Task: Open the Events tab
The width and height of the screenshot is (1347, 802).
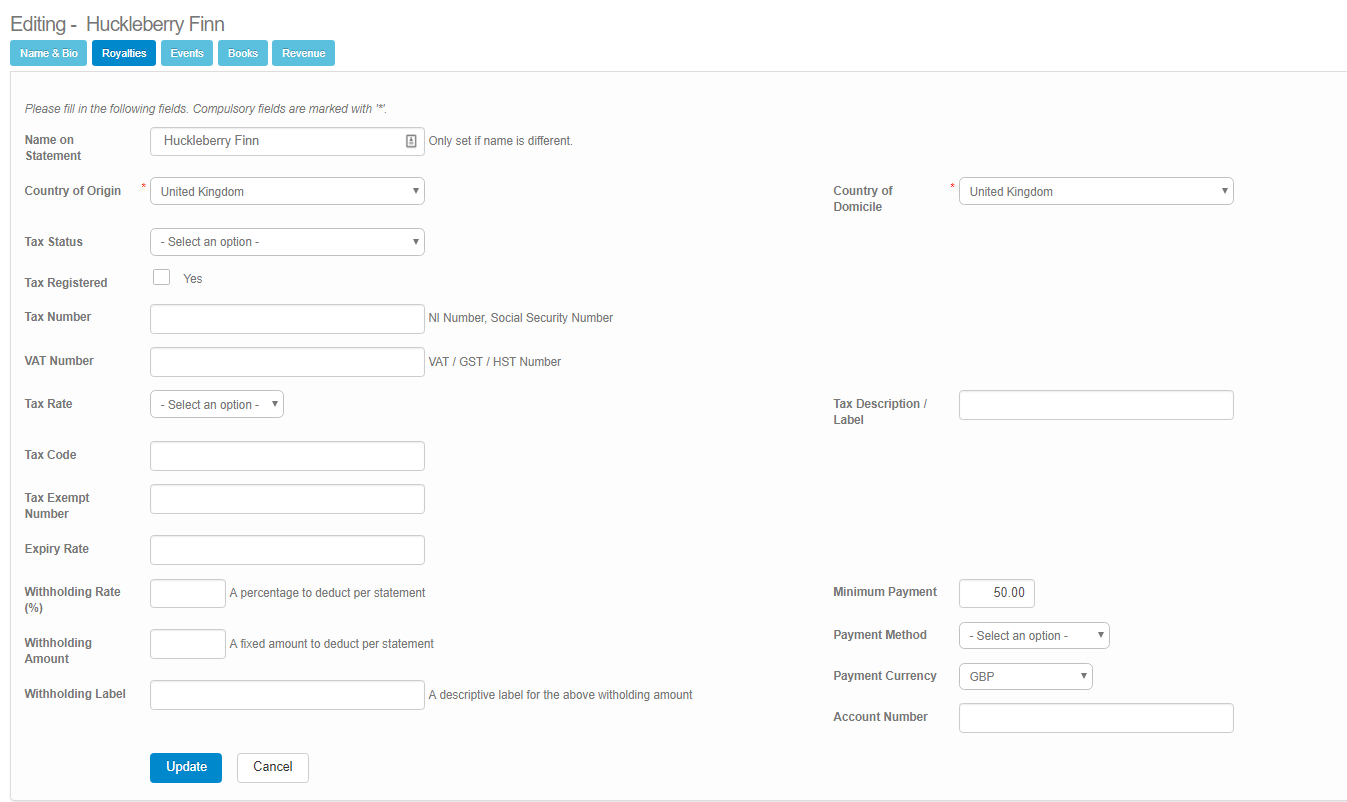Action: click(x=187, y=53)
